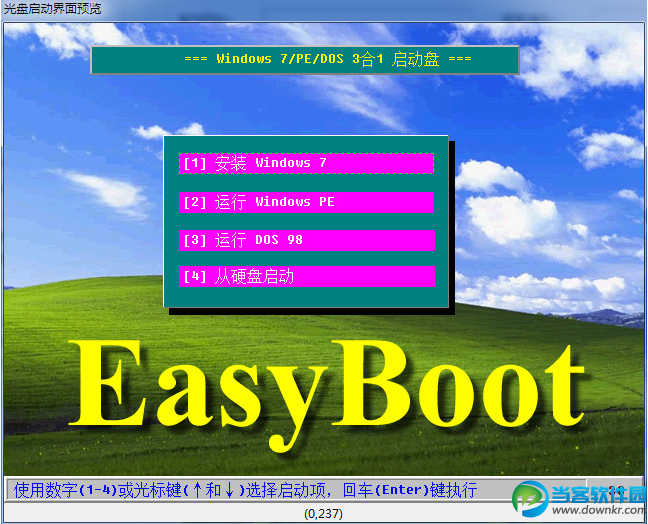Click the bottom hint text 使用数字(1-4)或光标键
This screenshot has width=648, height=524.
(x=245, y=490)
